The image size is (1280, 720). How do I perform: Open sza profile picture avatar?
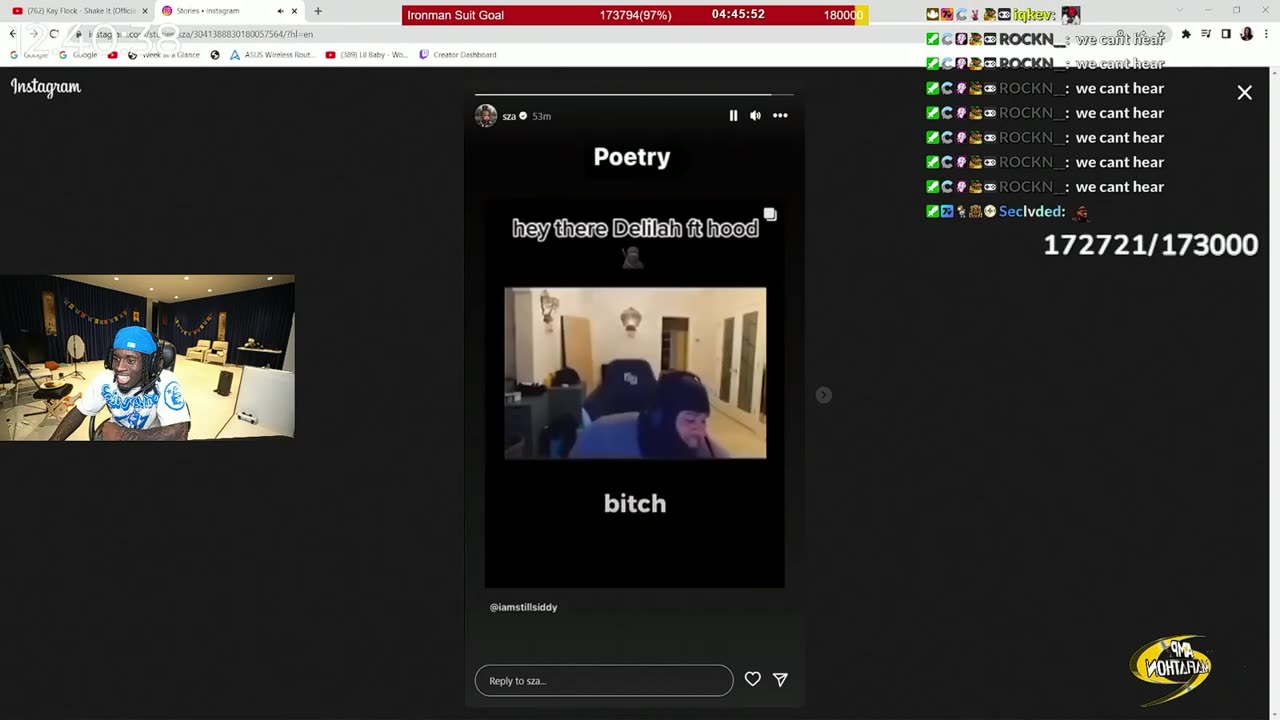pos(486,116)
